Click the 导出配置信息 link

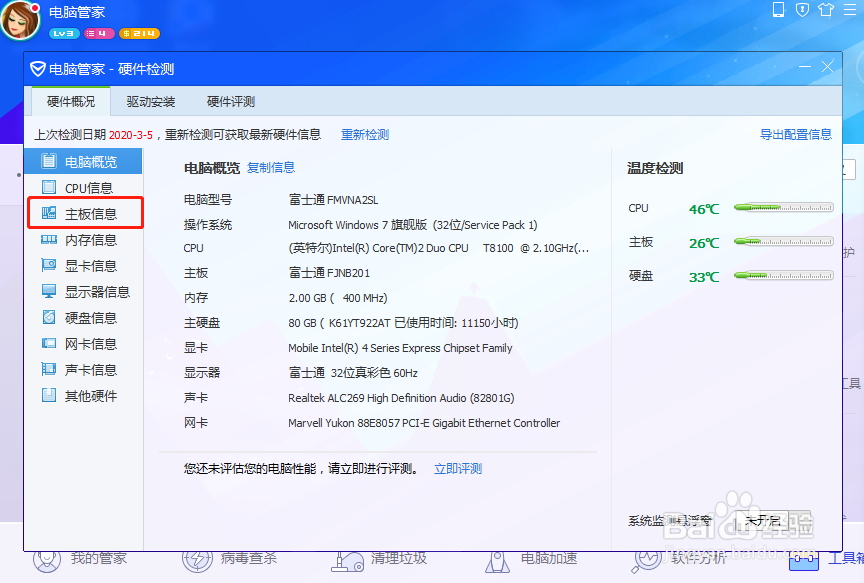click(796, 134)
